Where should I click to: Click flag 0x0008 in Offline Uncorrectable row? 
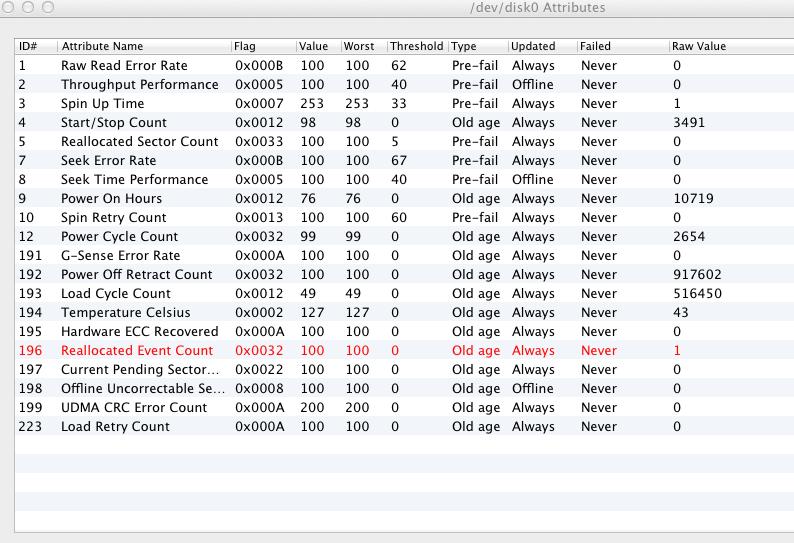(x=259, y=389)
